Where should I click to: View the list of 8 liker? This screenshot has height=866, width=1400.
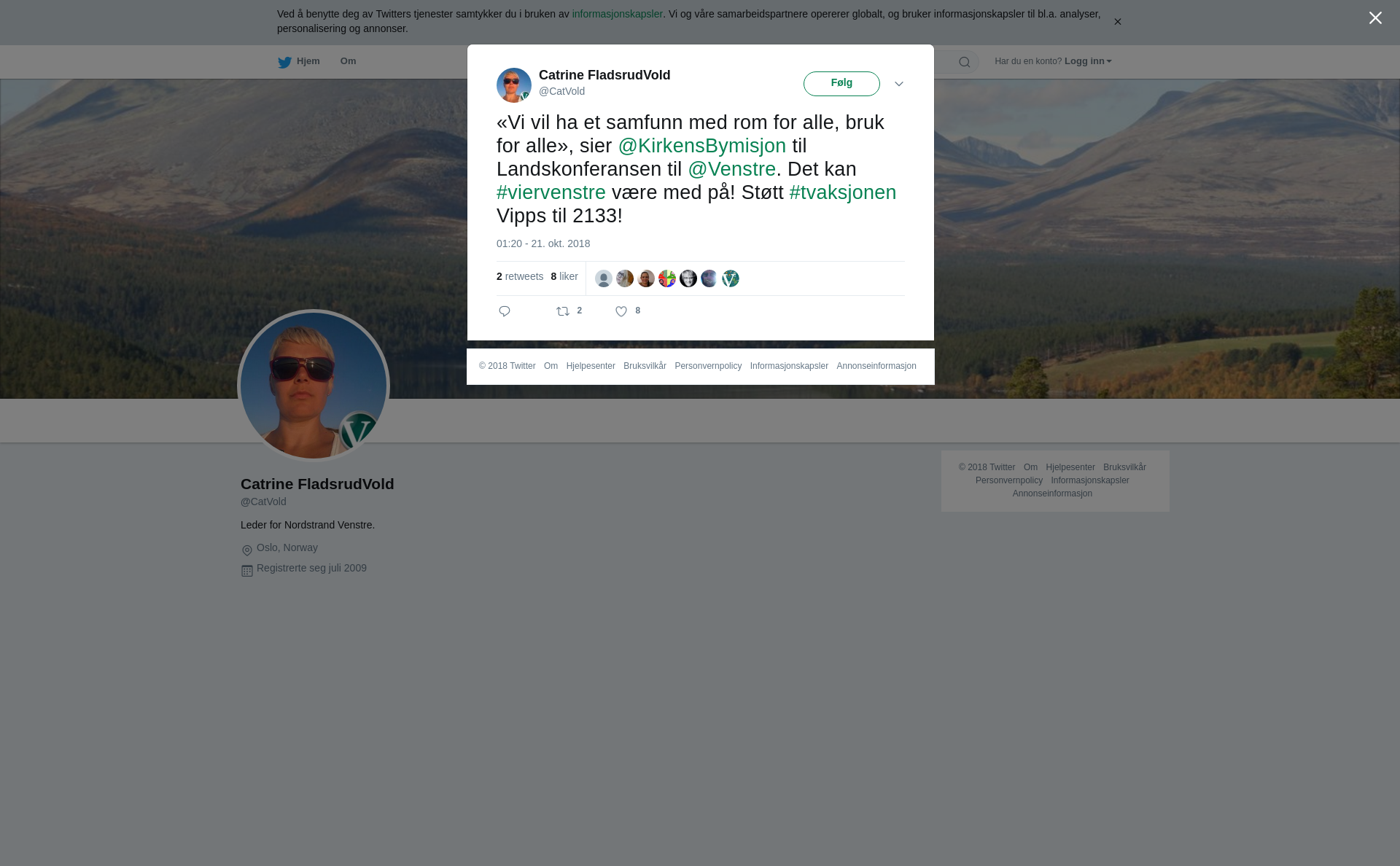pyautogui.click(x=564, y=276)
